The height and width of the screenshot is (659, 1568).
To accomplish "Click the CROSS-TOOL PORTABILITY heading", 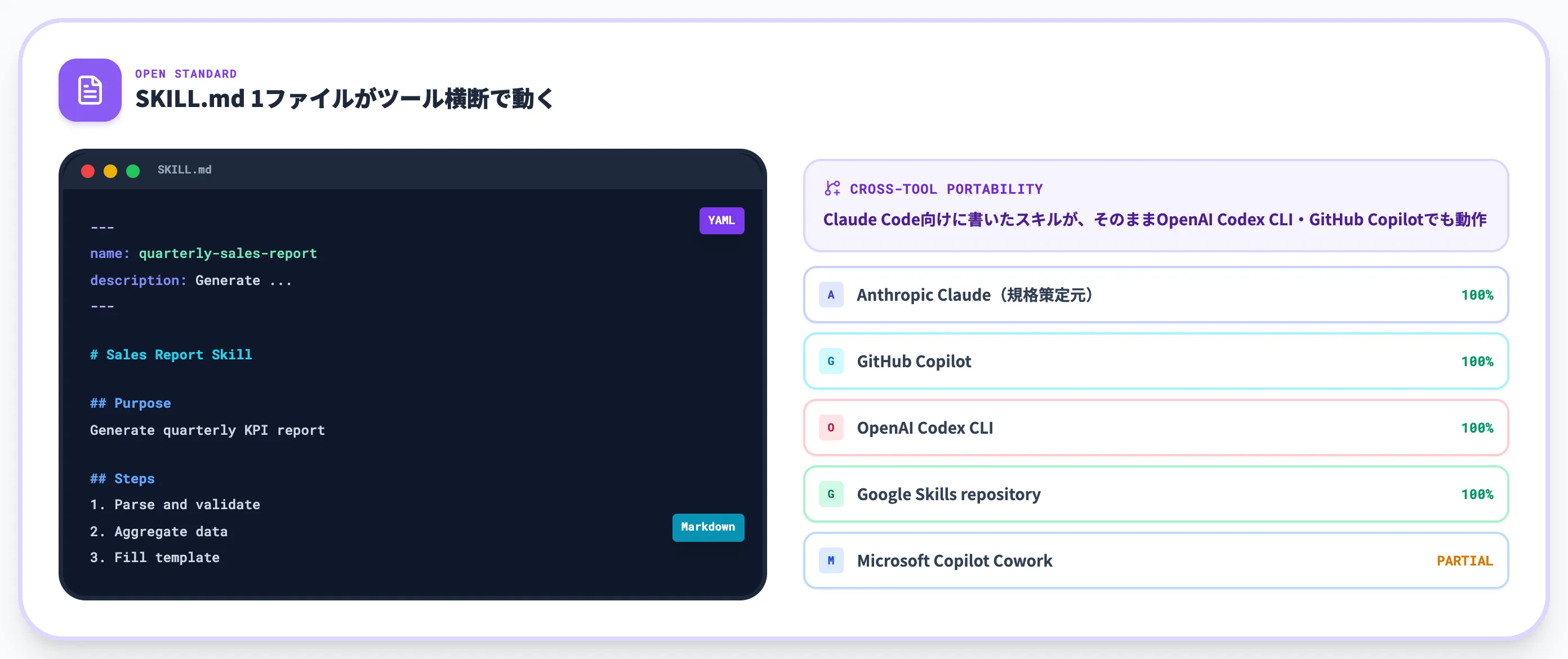I will pyautogui.click(x=946, y=189).
